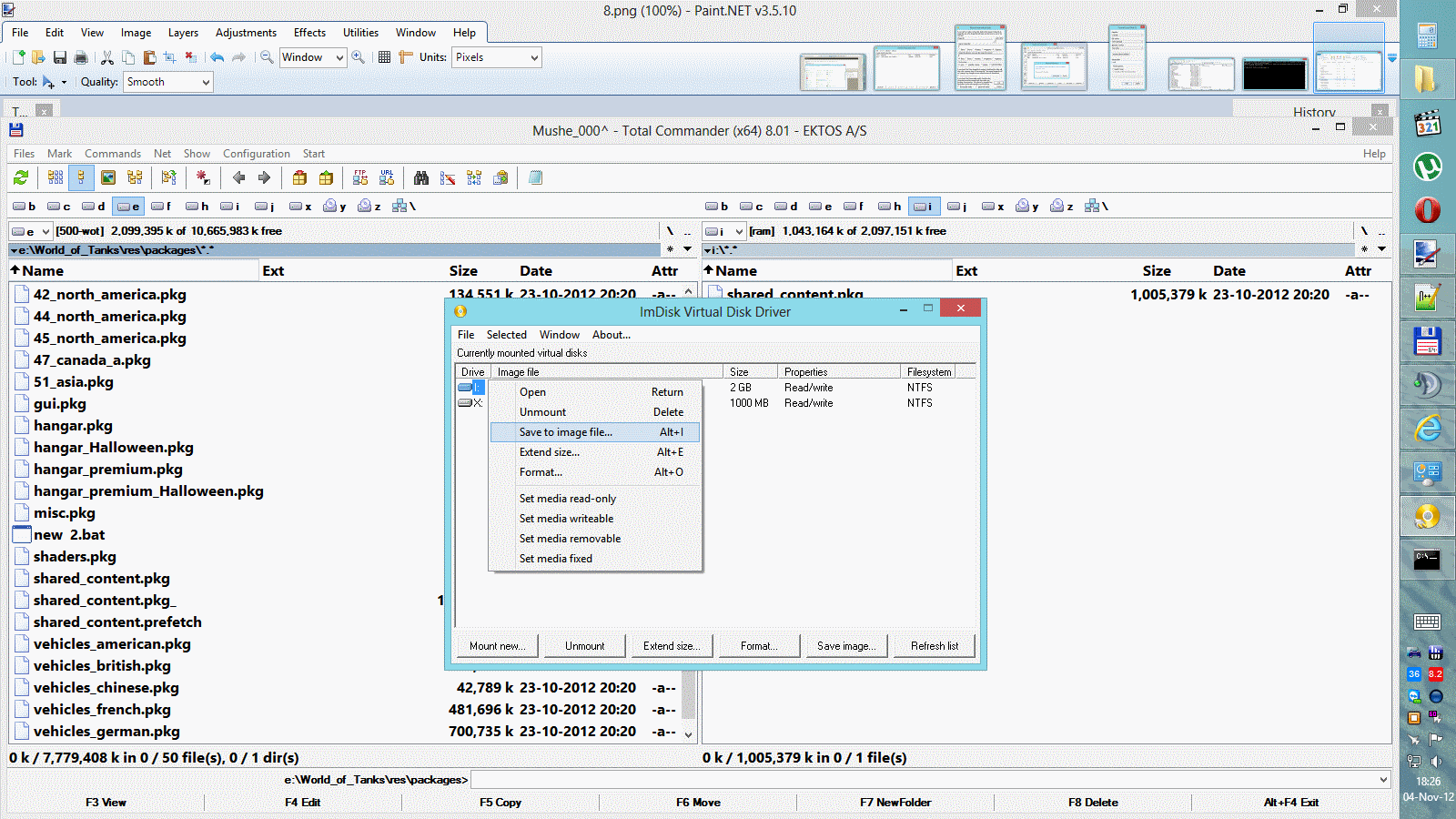Expand right panel directory history arrow
The width and height of the screenshot is (1456, 819).
(x=1381, y=249)
